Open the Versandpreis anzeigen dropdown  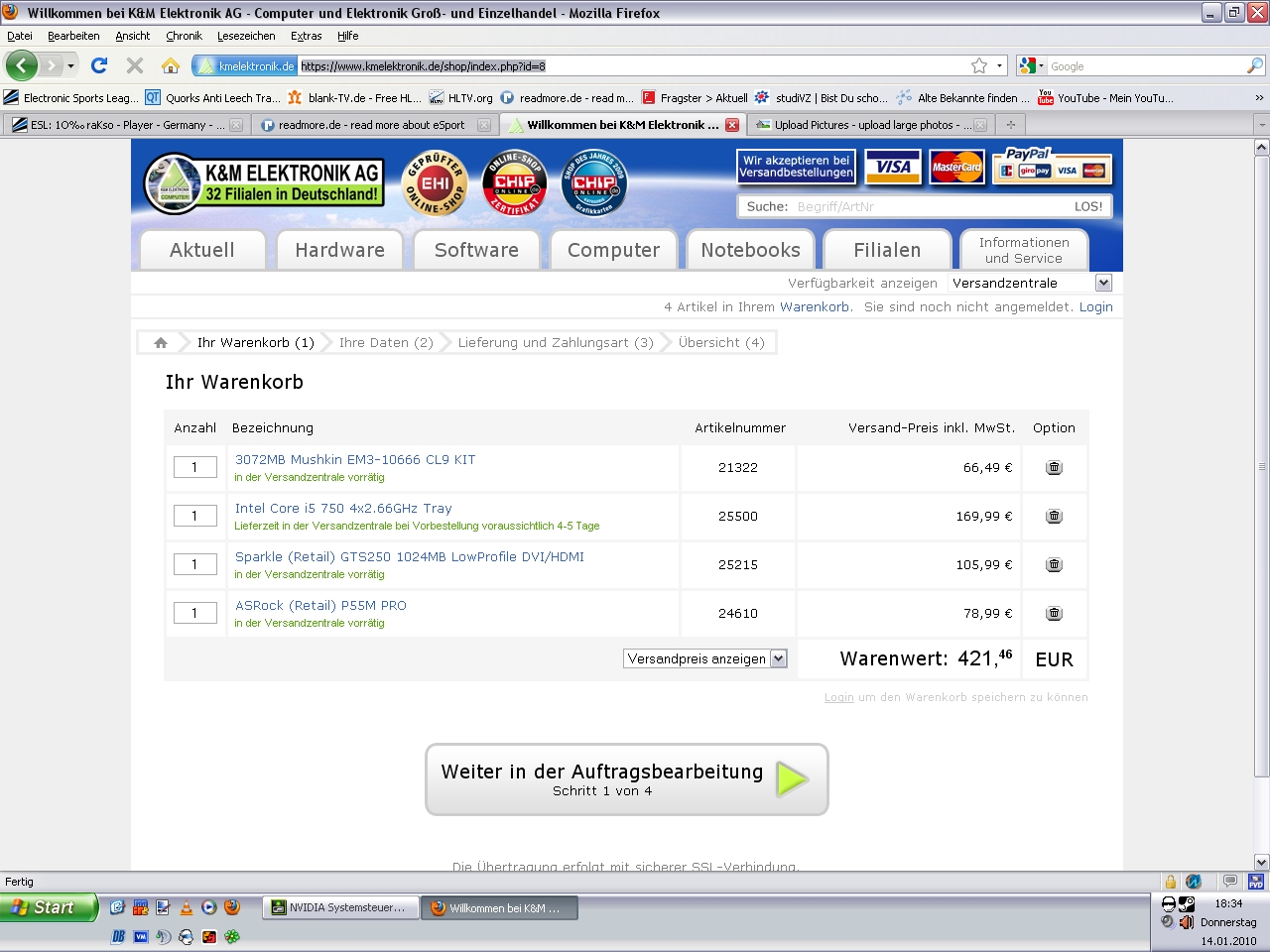[705, 658]
